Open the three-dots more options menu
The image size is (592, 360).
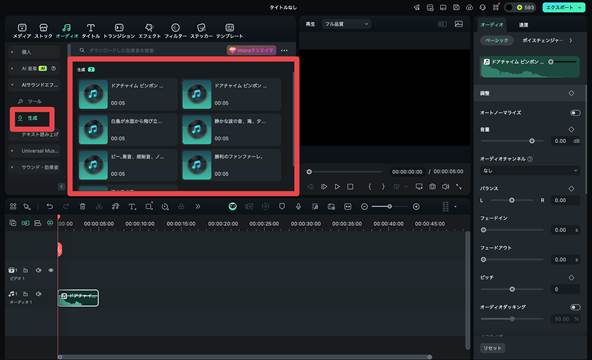pyautogui.click(x=284, y=50)
